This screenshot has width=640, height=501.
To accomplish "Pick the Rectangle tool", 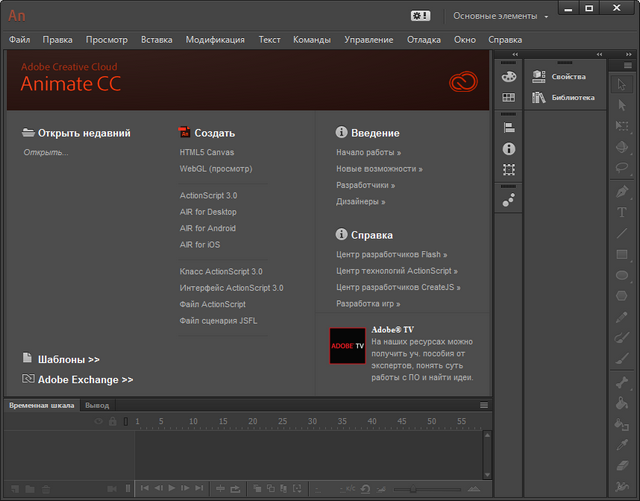I will (x=622, y=255).
